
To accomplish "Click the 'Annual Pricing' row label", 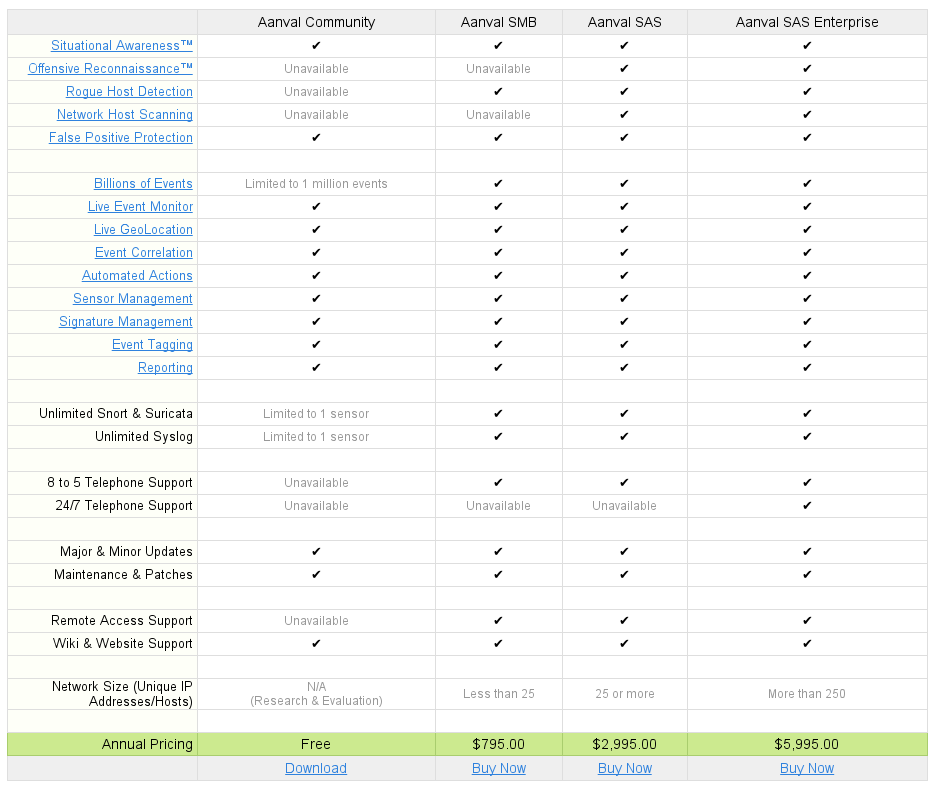I will [x=147, y=744].
